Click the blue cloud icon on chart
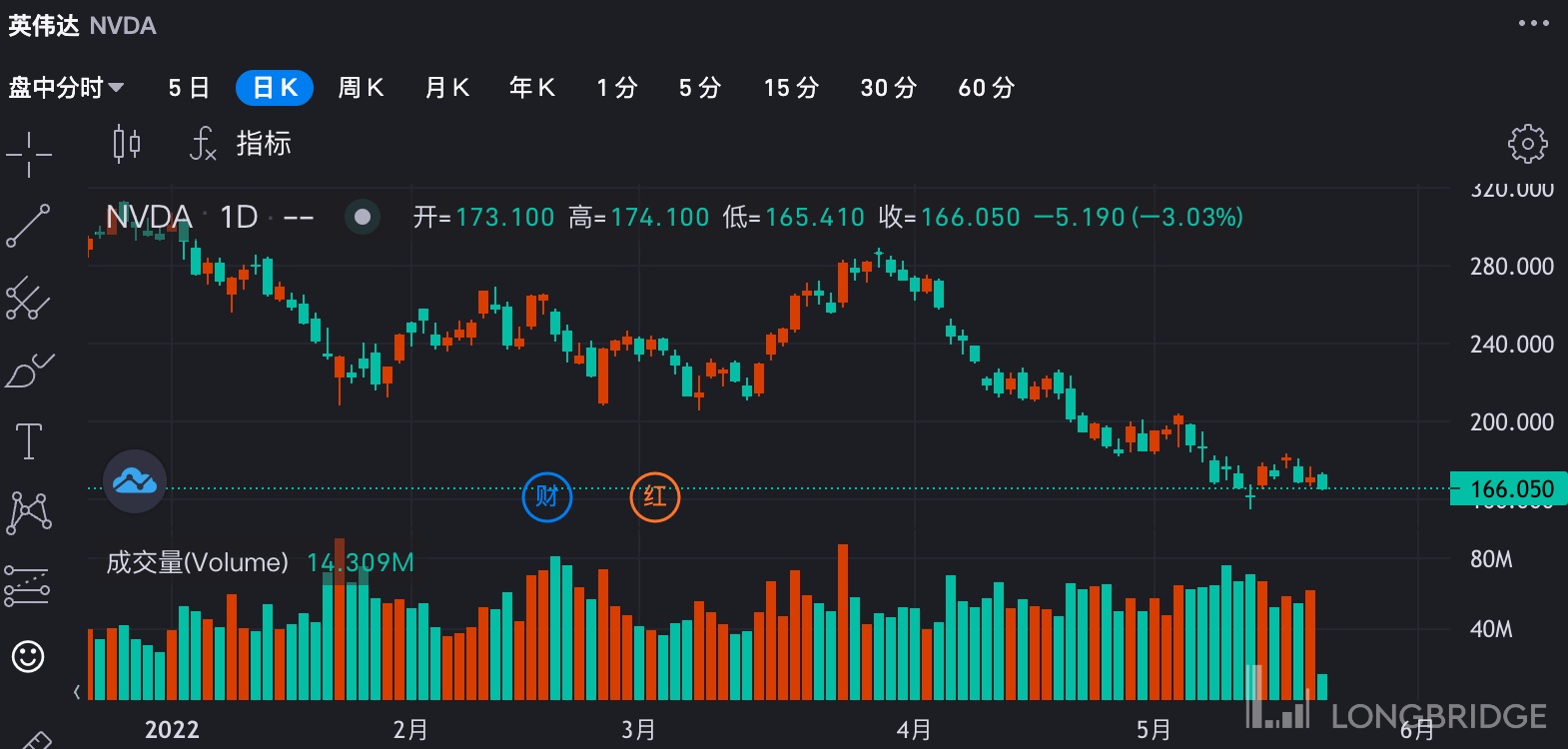Image resolution: width=1568 pixels, height=749 pixels. [135, 481]
